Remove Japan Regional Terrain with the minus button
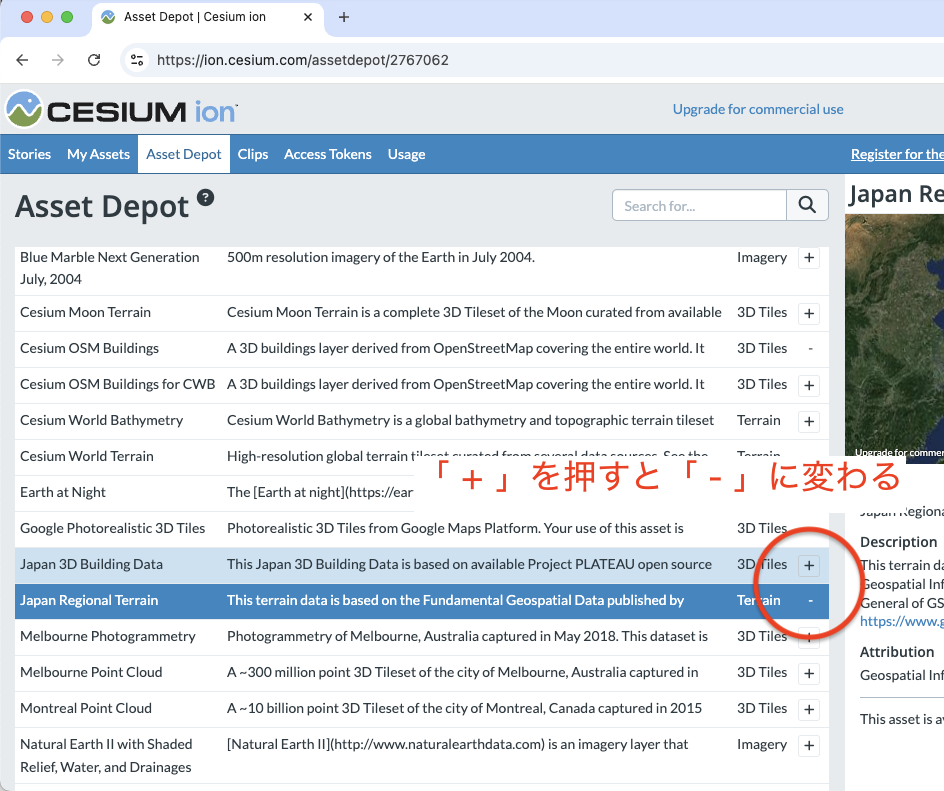The image size is (944, 791). click(x=808, y=601)
